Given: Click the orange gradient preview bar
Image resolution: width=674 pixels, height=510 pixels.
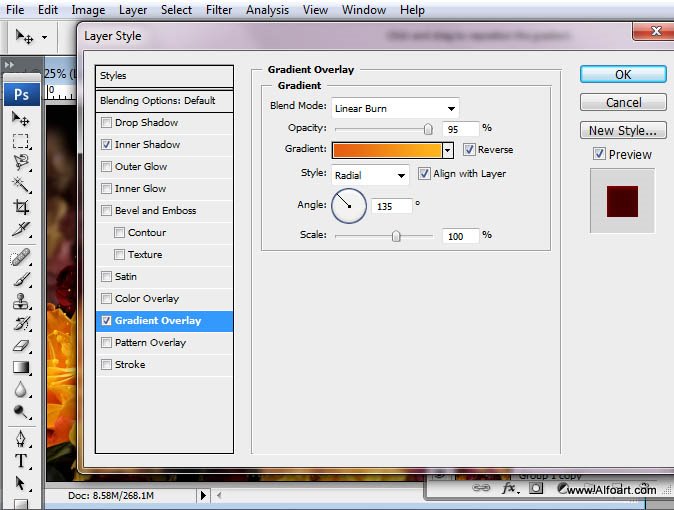Looking at the screenshot, I should click(x=387, y=151).
